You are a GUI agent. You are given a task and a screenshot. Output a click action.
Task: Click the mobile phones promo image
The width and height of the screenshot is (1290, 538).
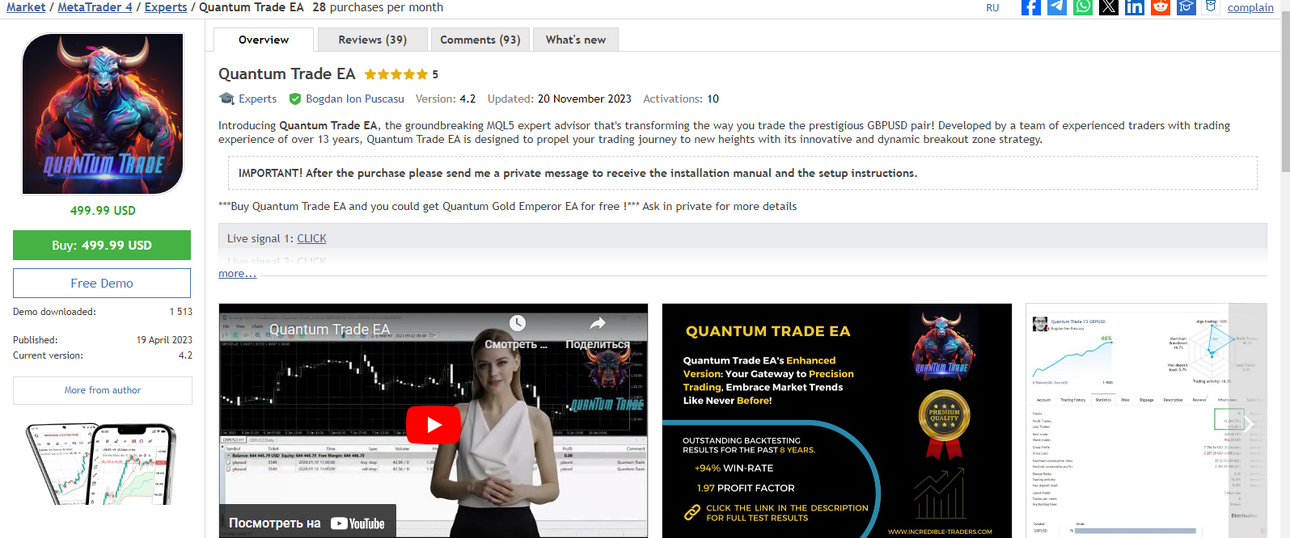click(x=102, y=464)
